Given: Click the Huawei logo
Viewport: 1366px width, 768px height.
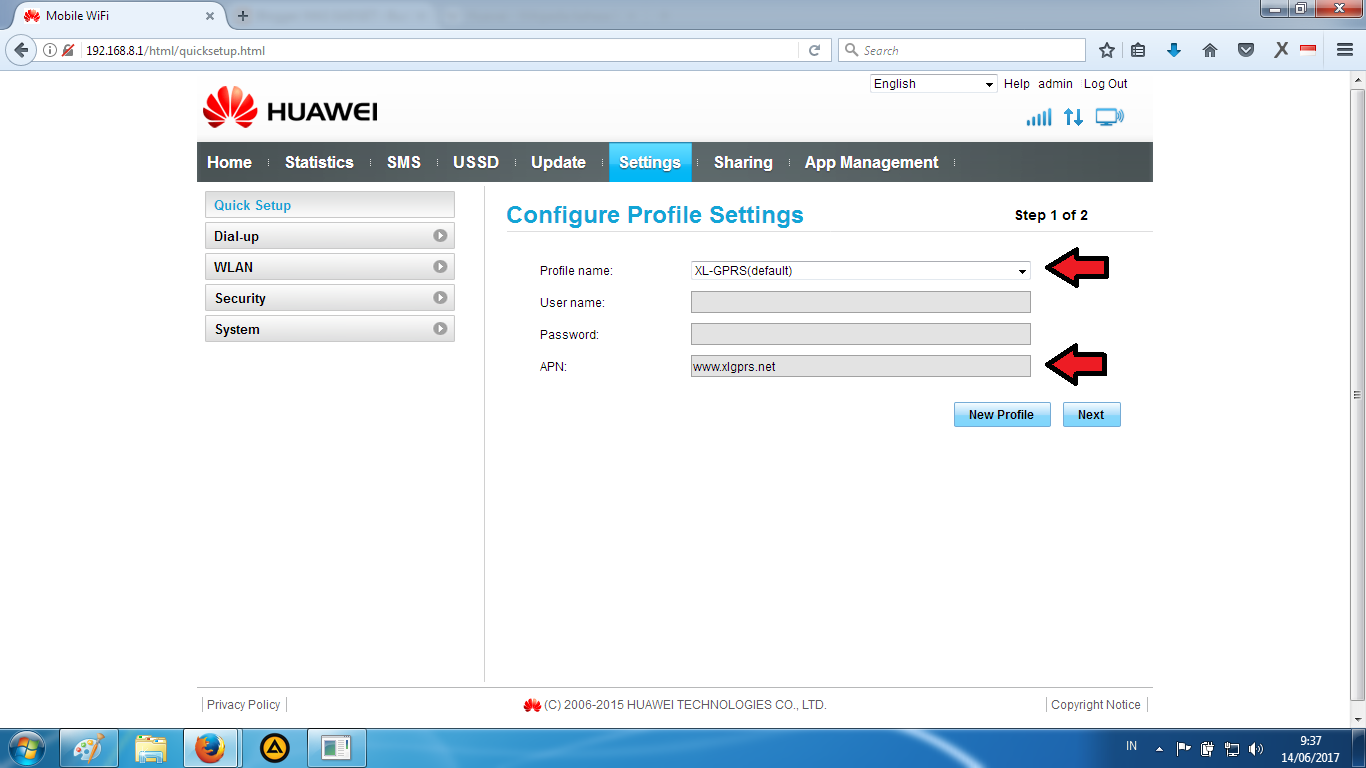Looking at the screenshot, I should coord(290,108).
